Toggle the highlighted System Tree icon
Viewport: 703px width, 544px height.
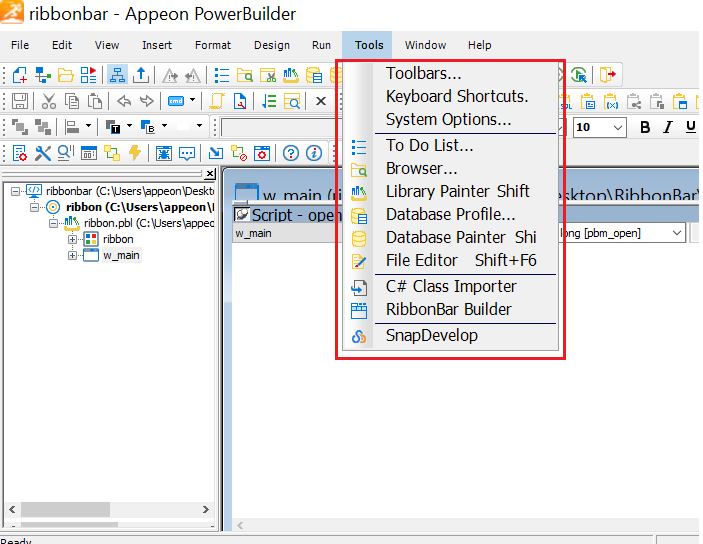pos(117,75)
